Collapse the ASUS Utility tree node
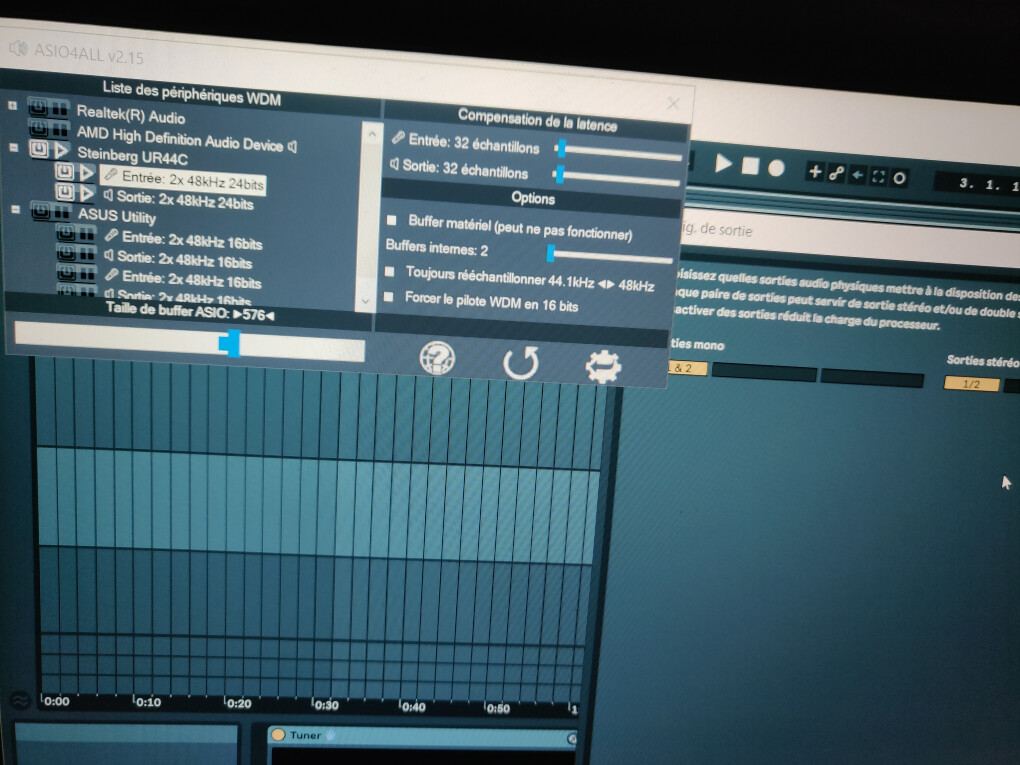The width and height of the screenshot is (1020, 765). 16,209
